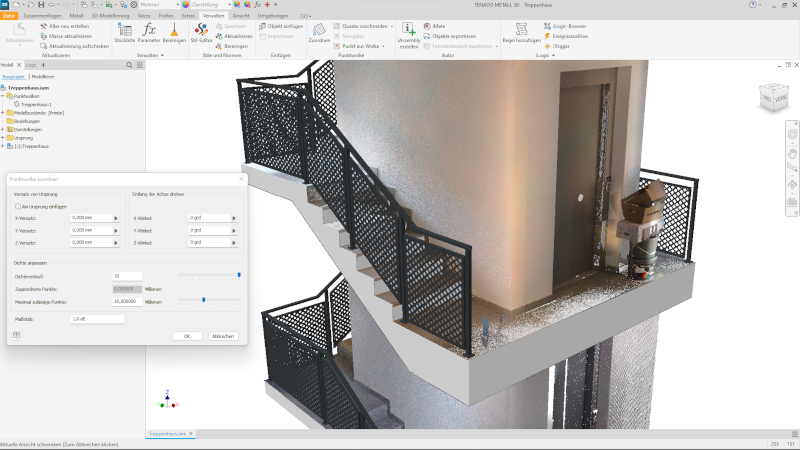Click the Abbrechen button

pyautogui.click(x=223, y=336)
